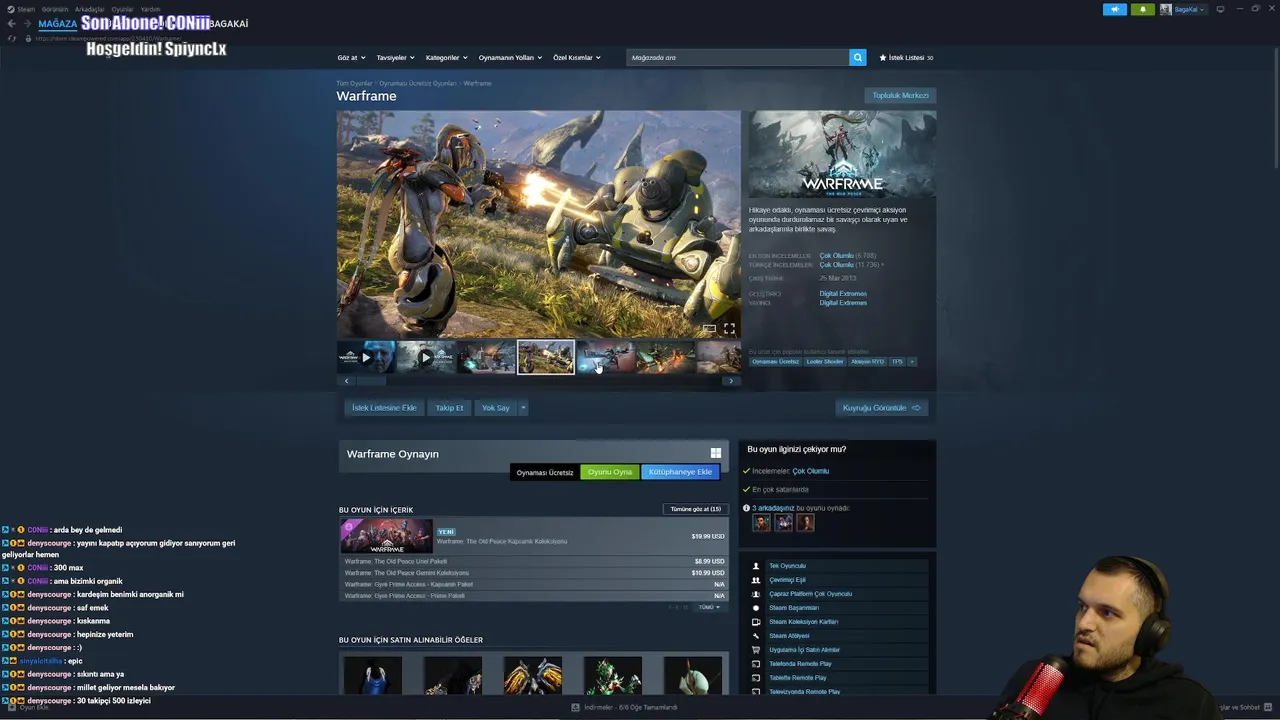Click the Steam Koleksiyon Kartları icon
Viewport: 1280px width, 720px height.
pos(756,622)
